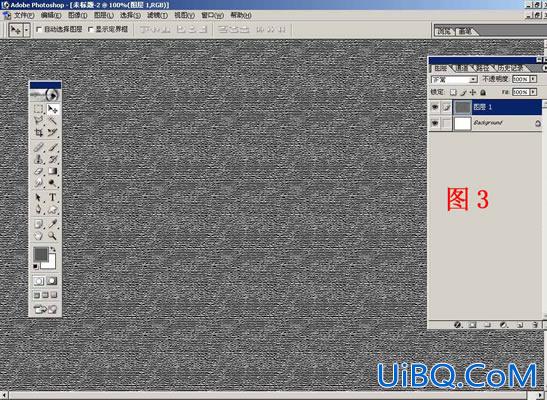This screenshot has height=400, width=547.
Task: Toggle link box on Background layer row
Action: [447, 123]
